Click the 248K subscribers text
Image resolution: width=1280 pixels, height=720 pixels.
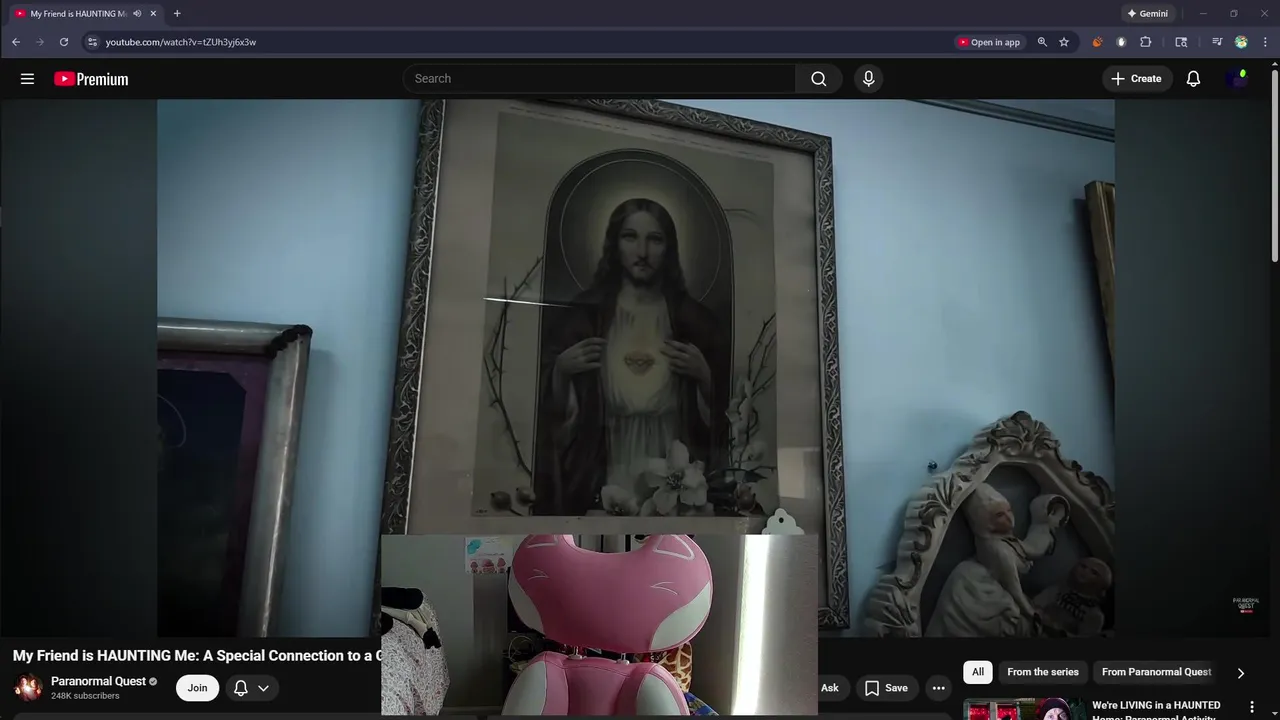pyautogui.click(x=85, y=696)
